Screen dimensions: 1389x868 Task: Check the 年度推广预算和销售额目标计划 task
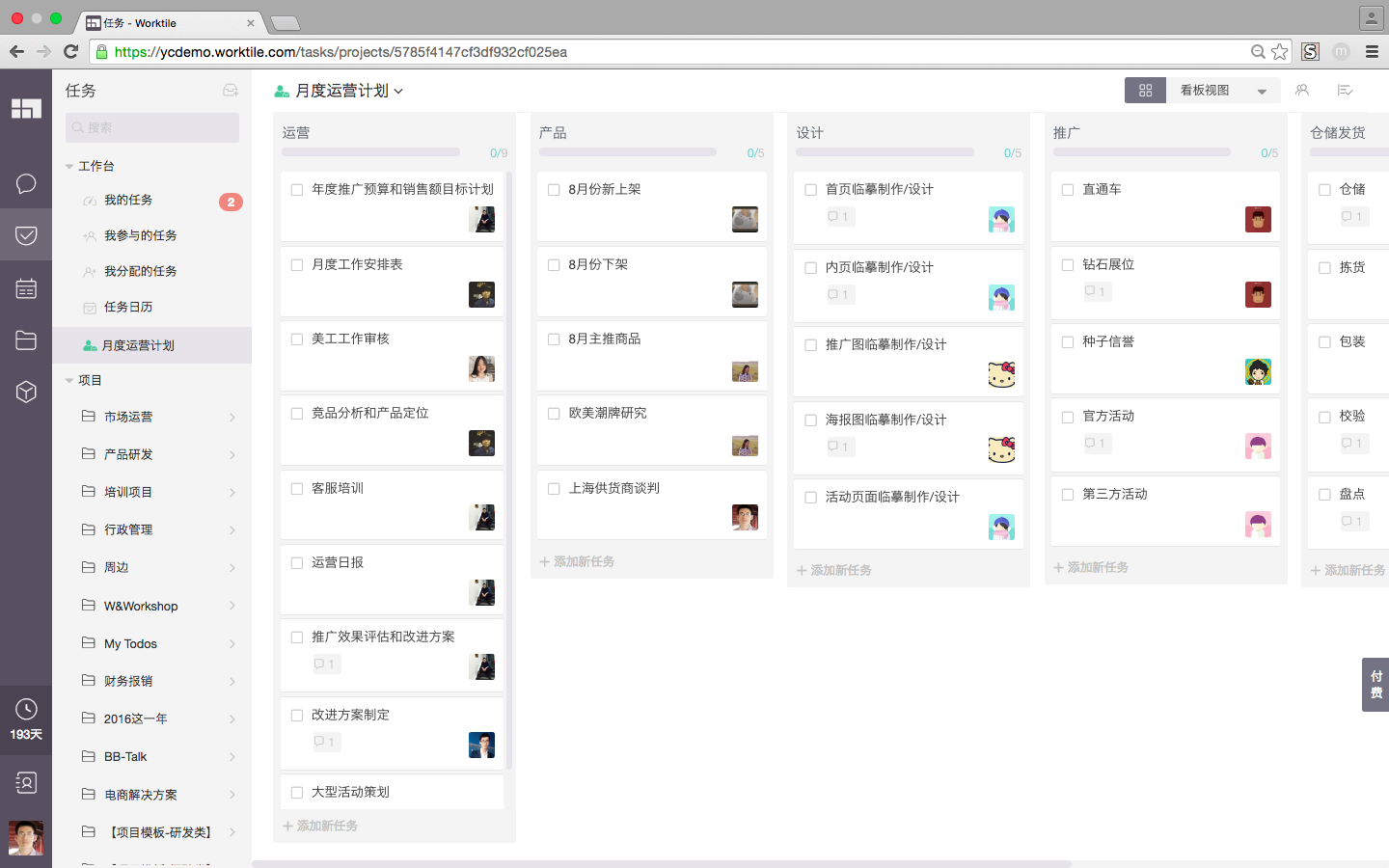(297, 190)
